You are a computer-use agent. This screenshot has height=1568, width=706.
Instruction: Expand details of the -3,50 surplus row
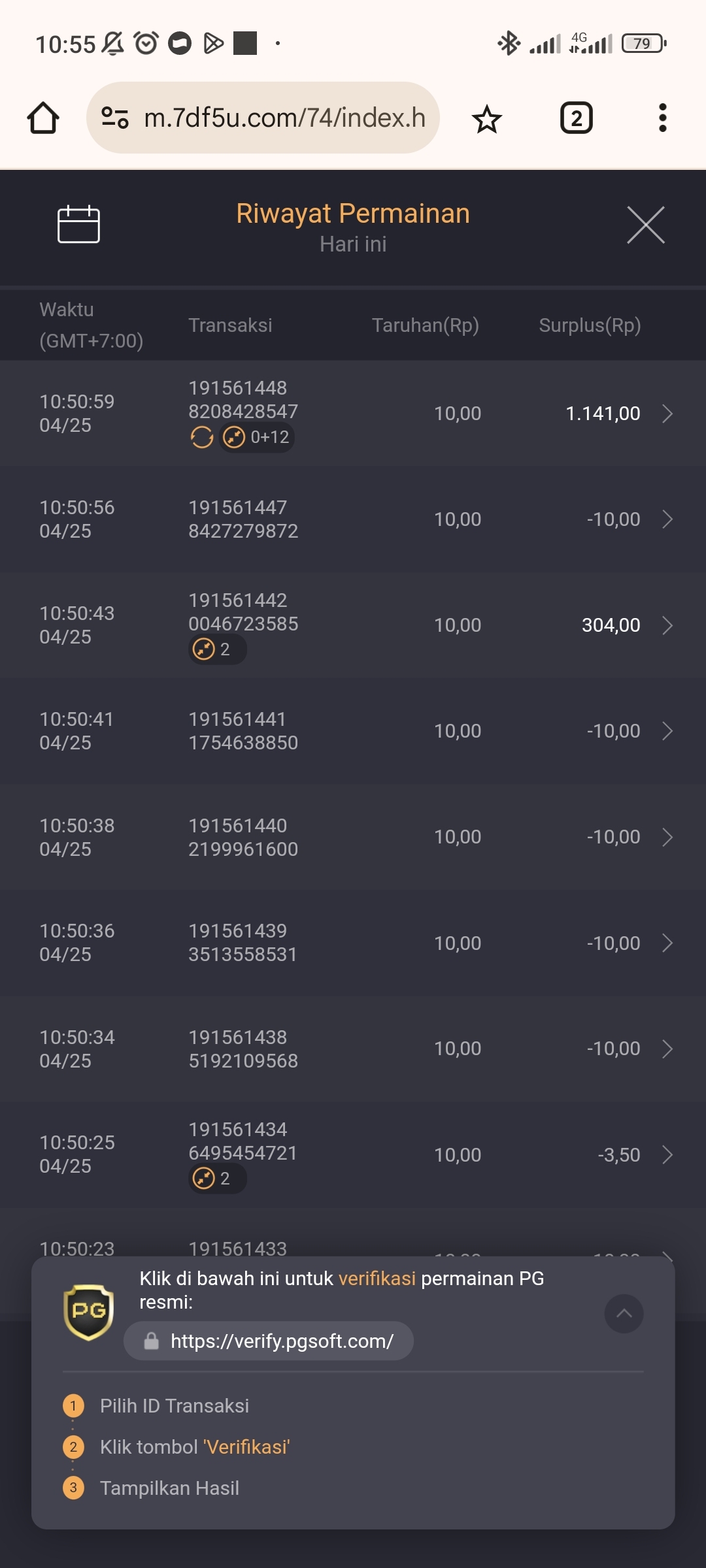667,1154
